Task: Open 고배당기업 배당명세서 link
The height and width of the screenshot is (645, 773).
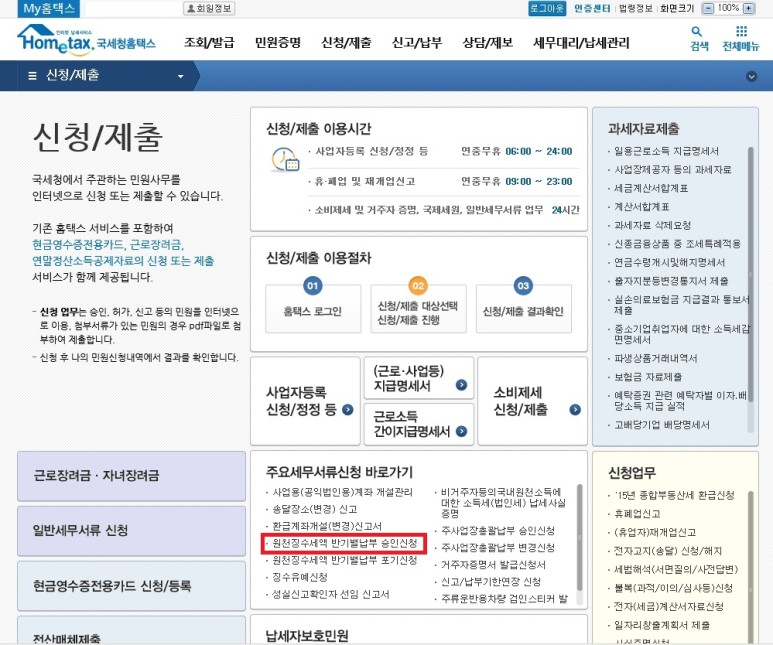Action: [x=662, y=425]
